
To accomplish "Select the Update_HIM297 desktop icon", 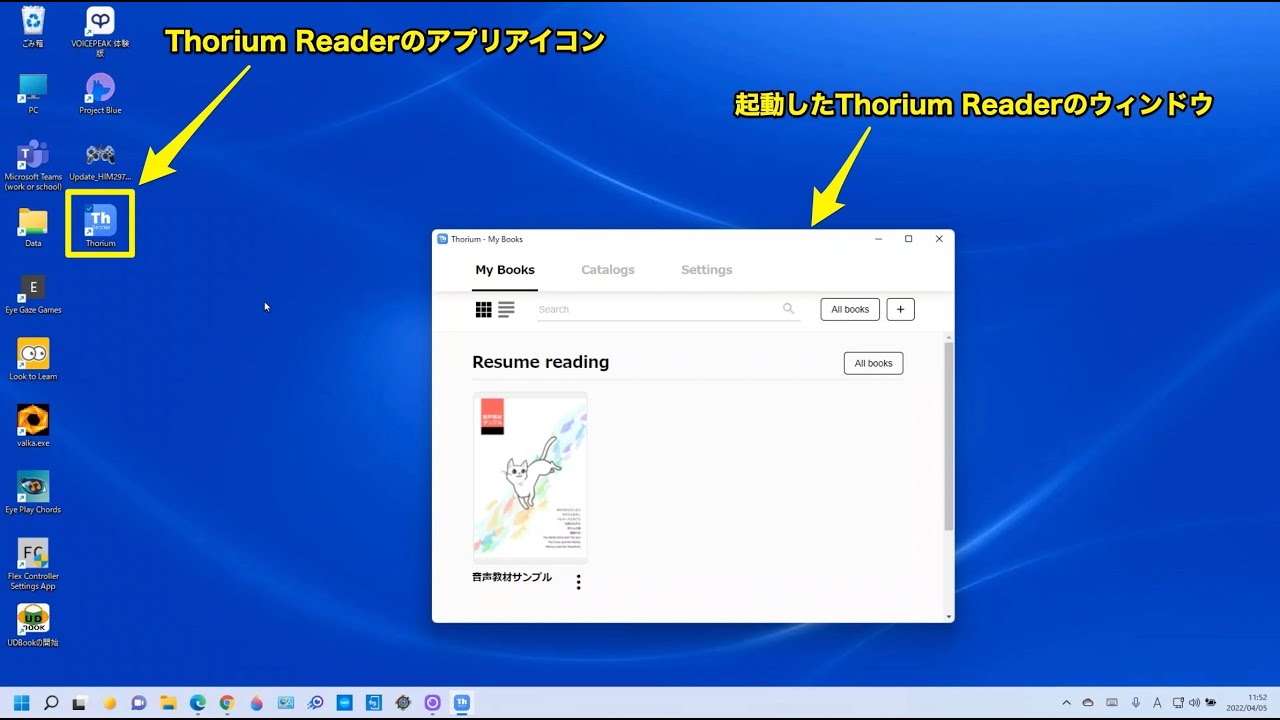I will point(100,160).
